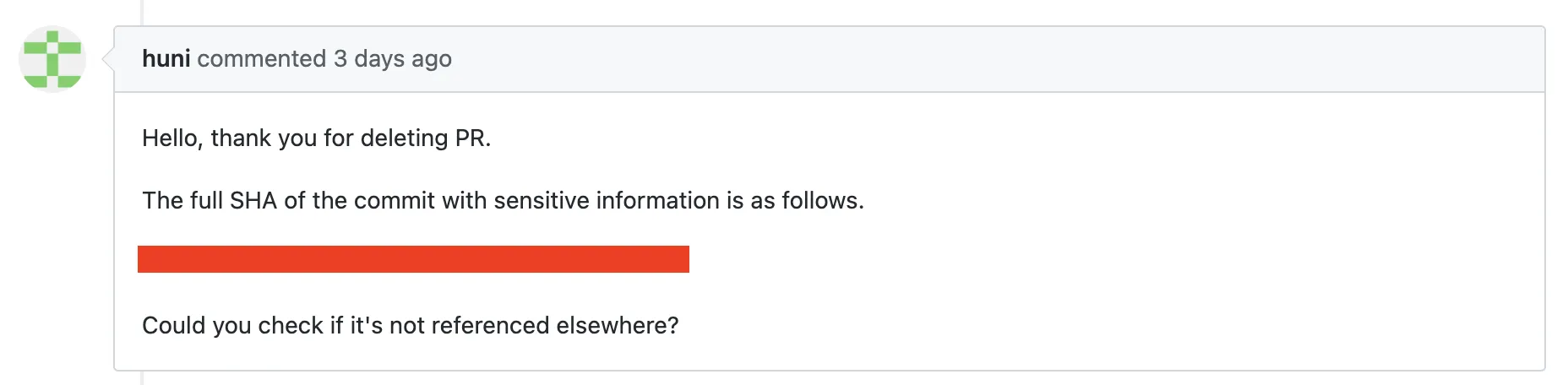Viewport: 1568px width, 385px height.
Task: Click huni's green identicon avatar
Action: pos(52,59)
